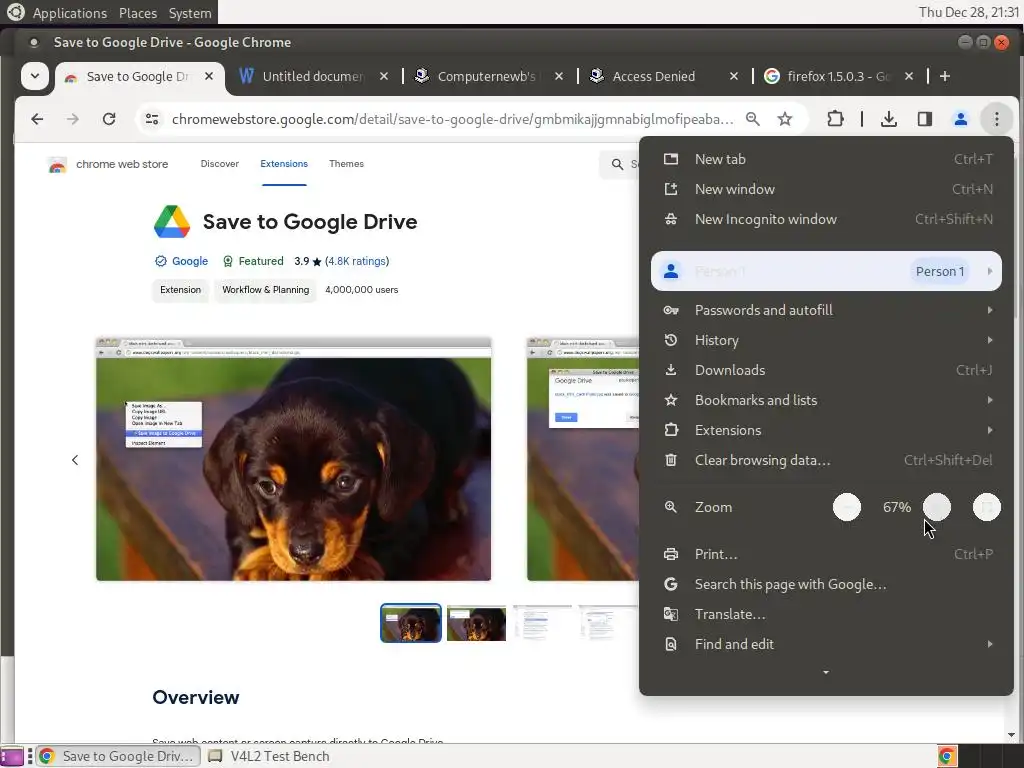Open the profile avatar icon in toolbar
The image size is (1024, 768).
coord(961,119)
